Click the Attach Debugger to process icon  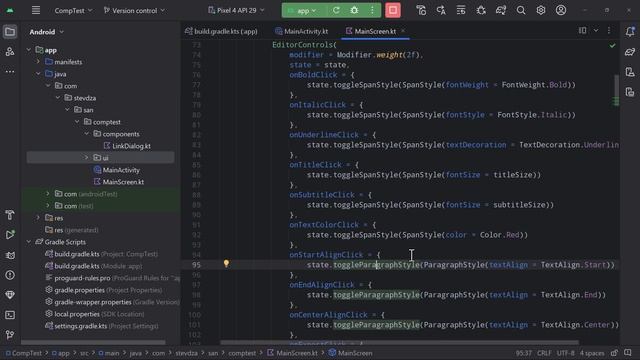481,10
